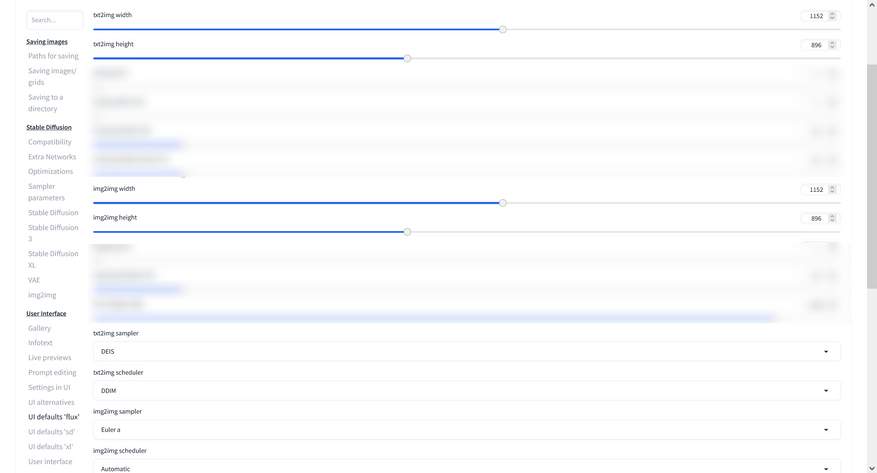
Task: Click the img2img height slider handle
Action: click(407, 232)
